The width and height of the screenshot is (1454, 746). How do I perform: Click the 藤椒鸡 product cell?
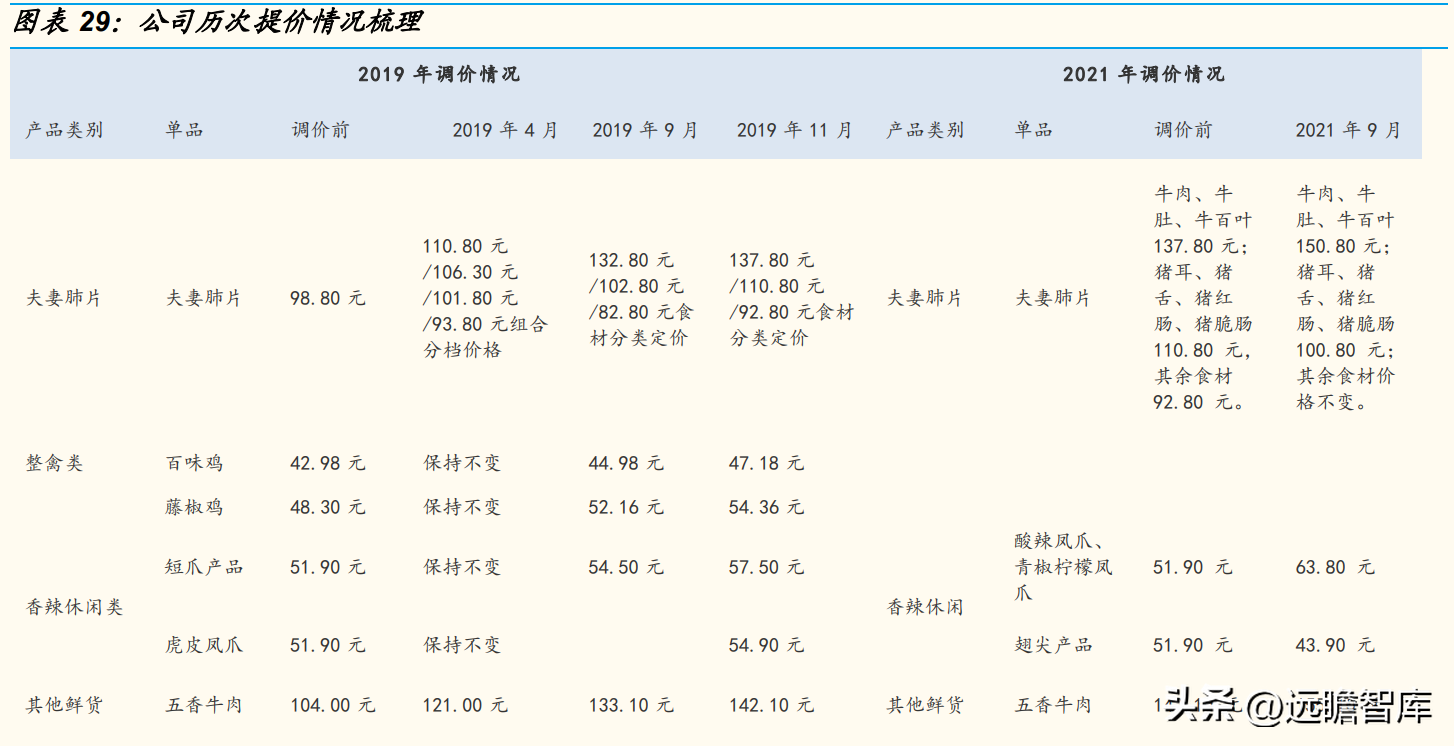[x=194, y=507]
